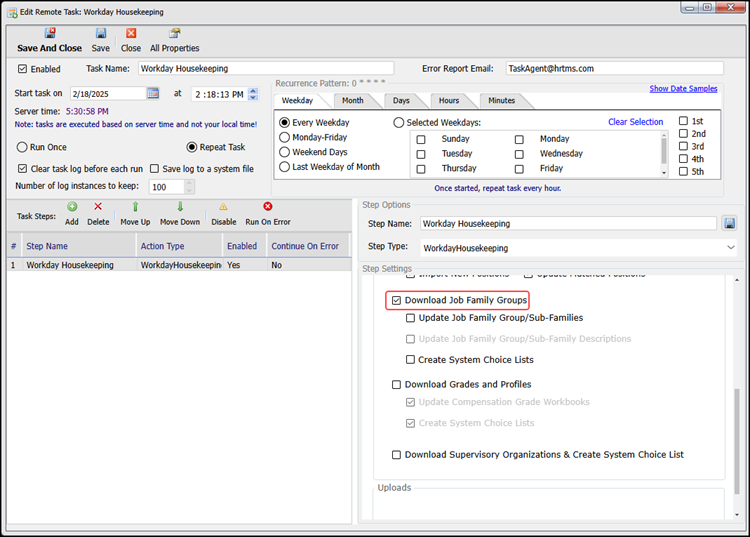Toggle the Enabled checkbox for task

(x=22, y=69)
